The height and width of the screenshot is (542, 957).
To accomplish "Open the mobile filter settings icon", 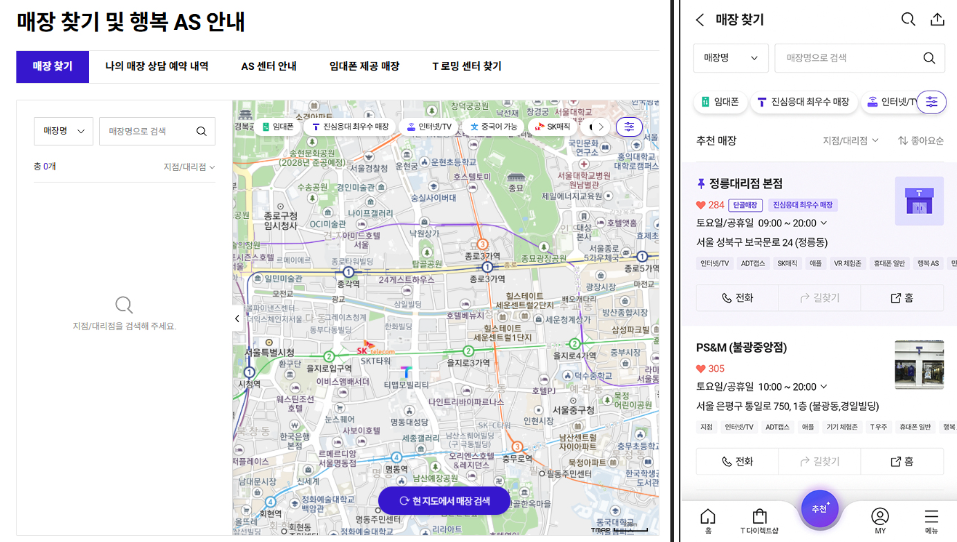I will [x=931, y=102].
